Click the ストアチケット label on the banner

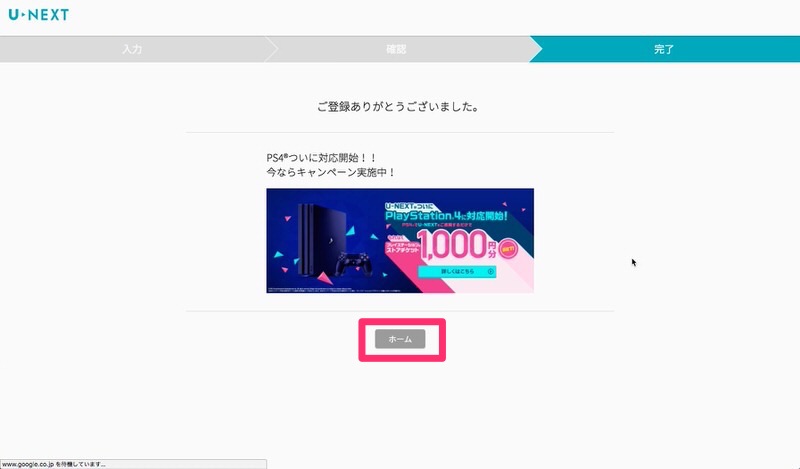coord(403,248)
